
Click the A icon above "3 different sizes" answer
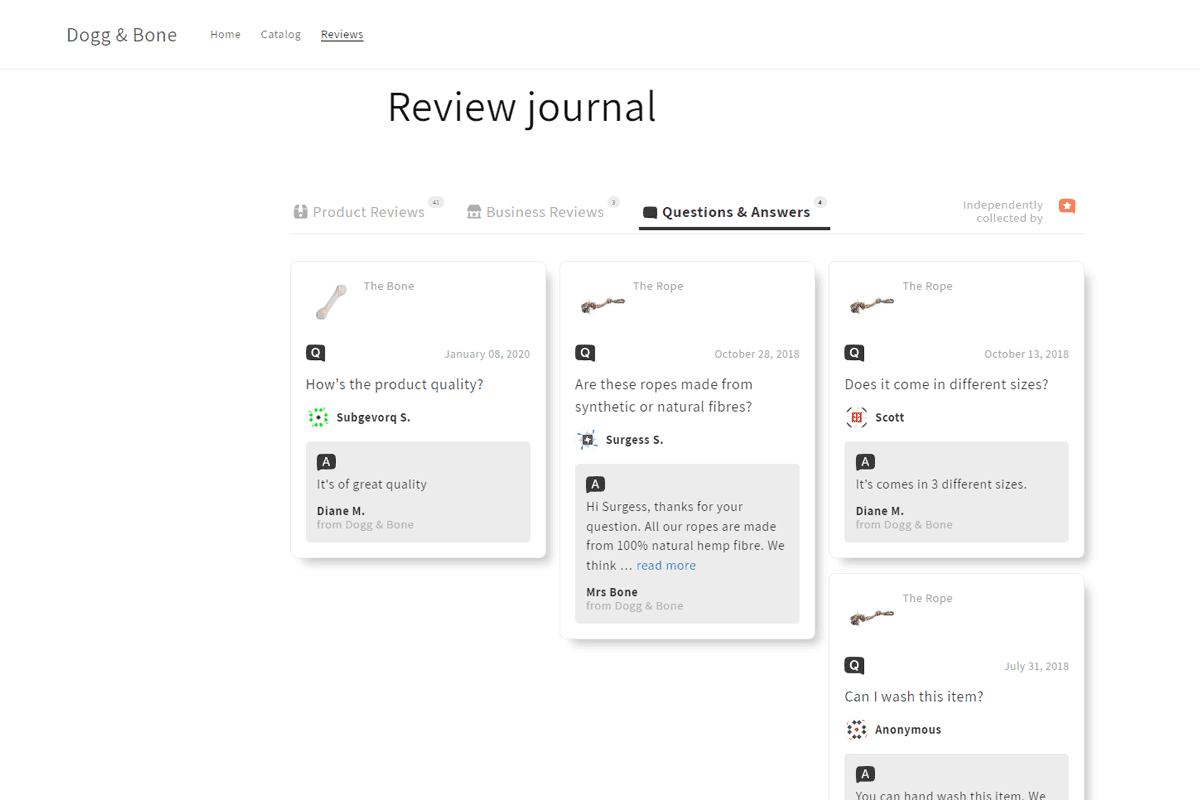(865, 462)
